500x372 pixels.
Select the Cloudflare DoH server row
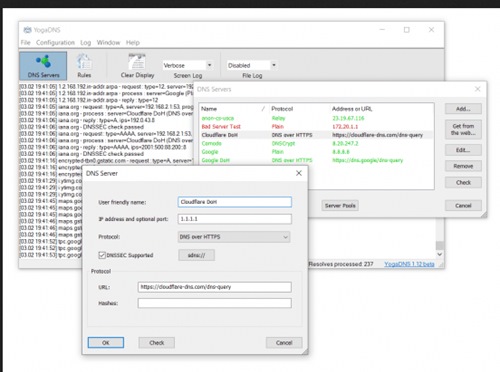[316, 135]
